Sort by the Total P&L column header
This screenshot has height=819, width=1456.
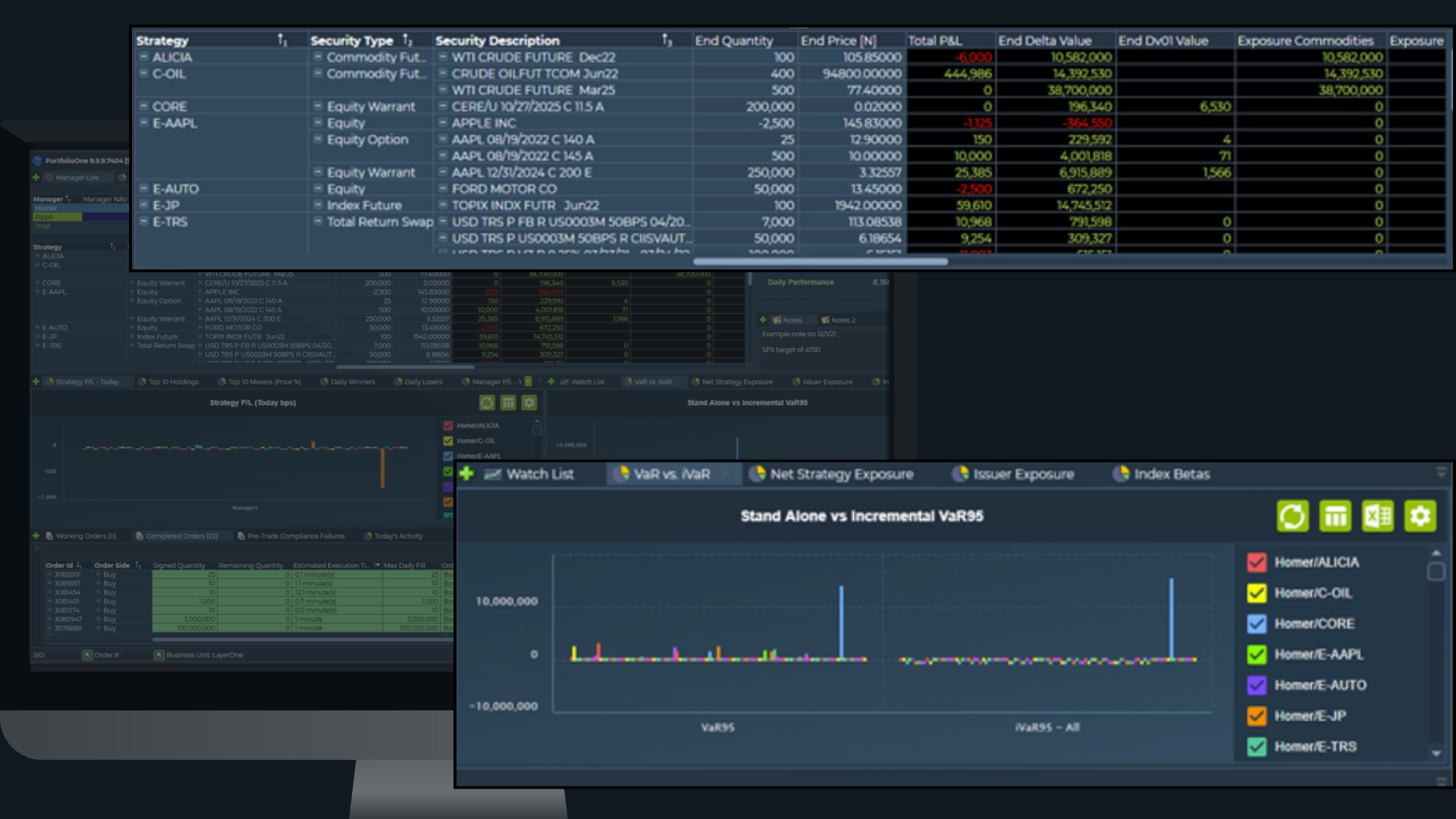(x=934, y=41)
